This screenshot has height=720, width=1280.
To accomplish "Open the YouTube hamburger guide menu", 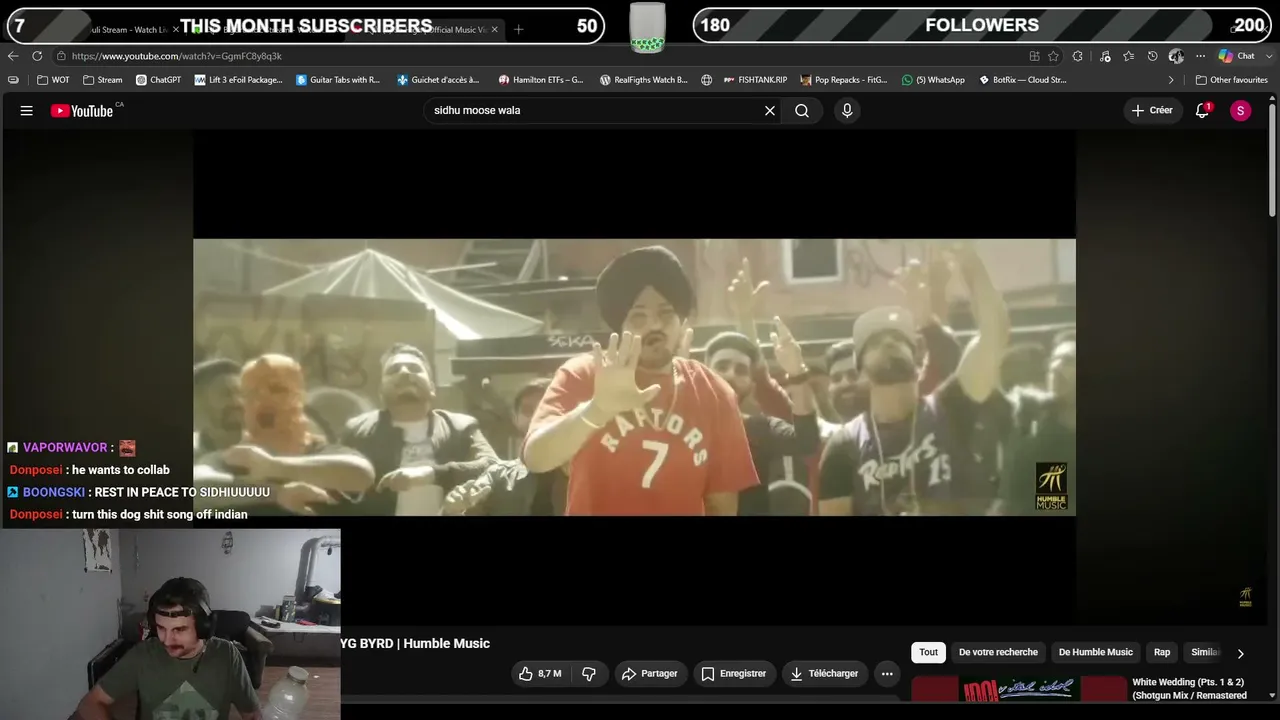I will 27,111.
